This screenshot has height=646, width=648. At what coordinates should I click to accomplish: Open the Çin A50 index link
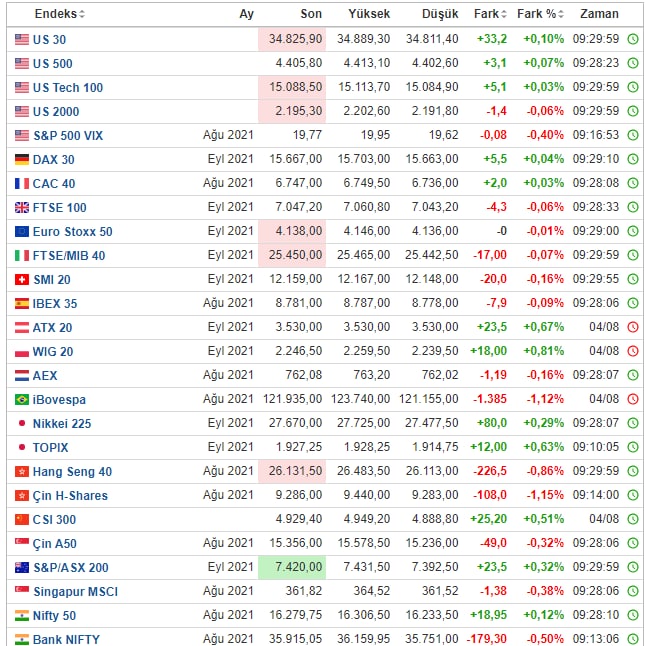coord(55,543)
